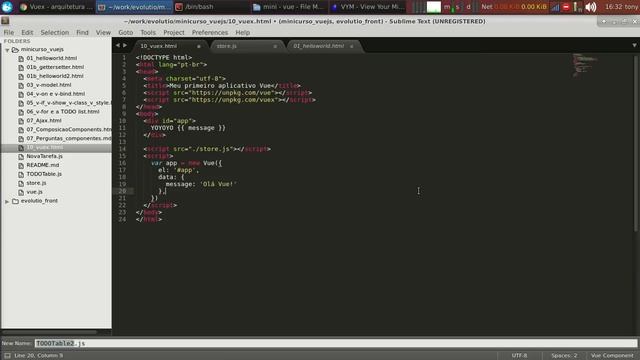
Task: Open the Help menu
Action: [242, 32]
